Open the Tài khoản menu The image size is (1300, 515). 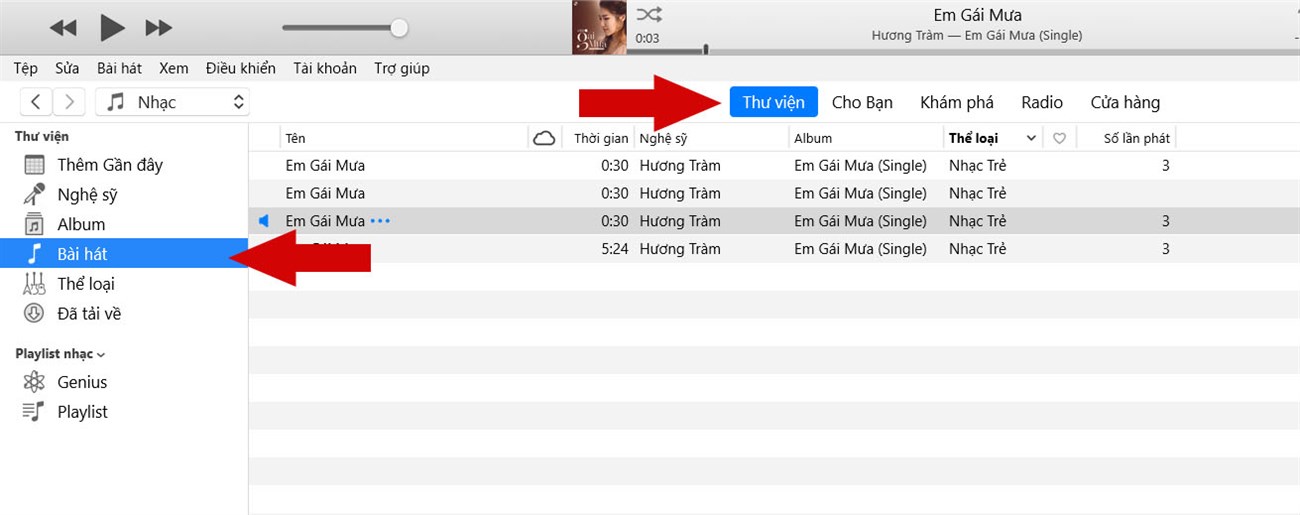tap(325, 69)
